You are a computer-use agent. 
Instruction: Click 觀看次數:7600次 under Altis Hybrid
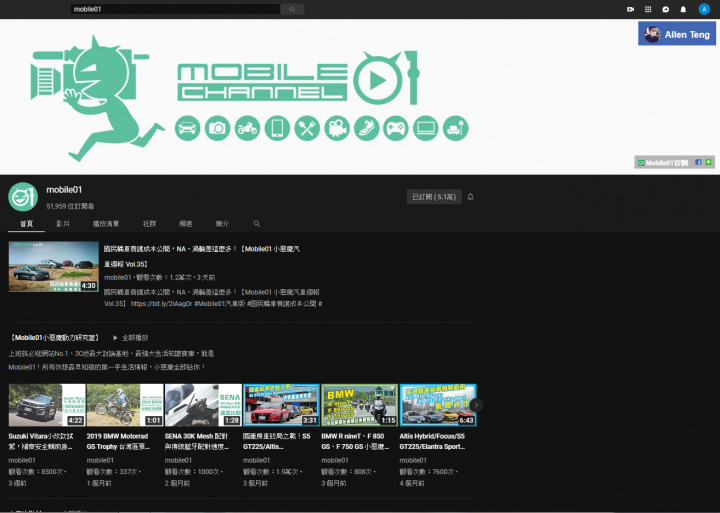pos(428,472)
